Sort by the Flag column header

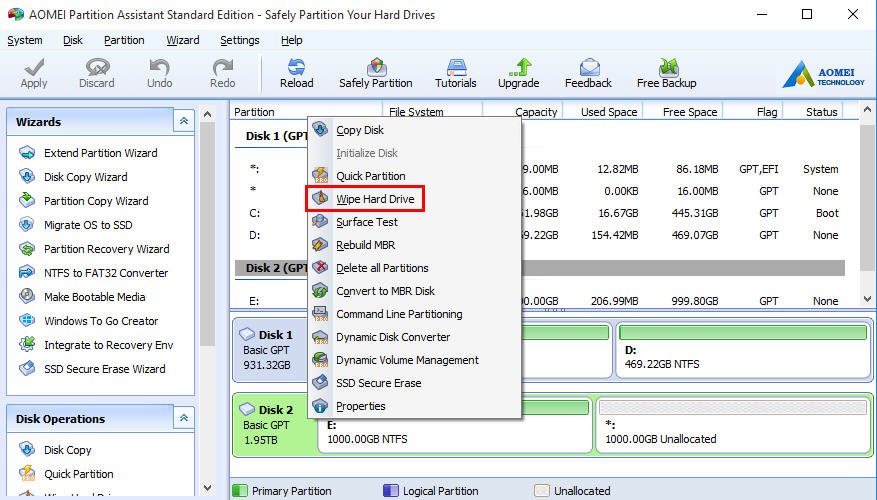click(x=752, y=112)
